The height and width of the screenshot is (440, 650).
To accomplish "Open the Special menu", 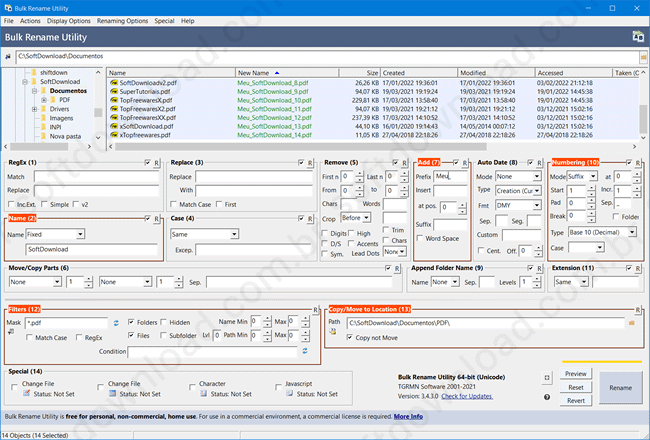I will (x=164, y=21).
